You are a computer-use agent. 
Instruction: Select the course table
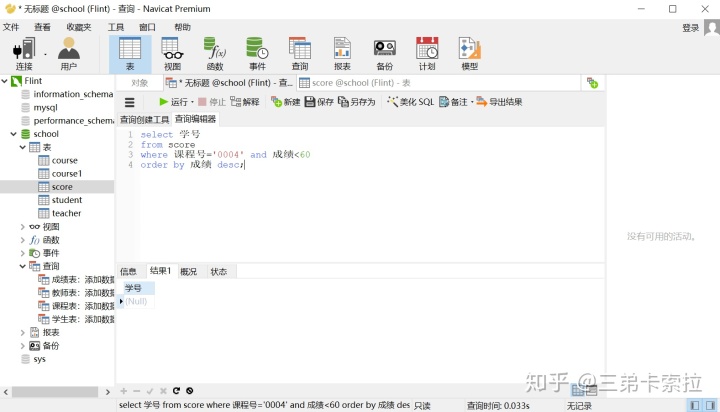(64, 161)
